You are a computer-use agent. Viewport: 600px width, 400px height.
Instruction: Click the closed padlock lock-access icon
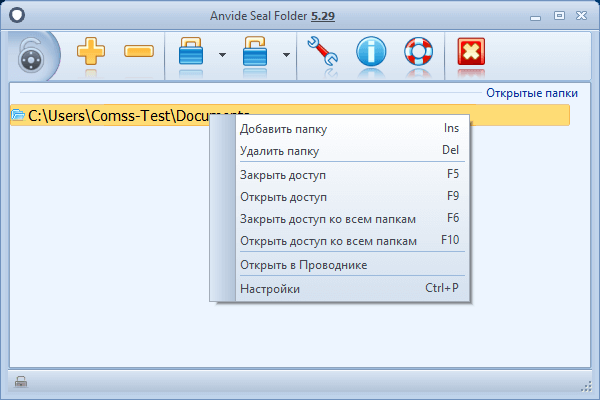(191, 51)
